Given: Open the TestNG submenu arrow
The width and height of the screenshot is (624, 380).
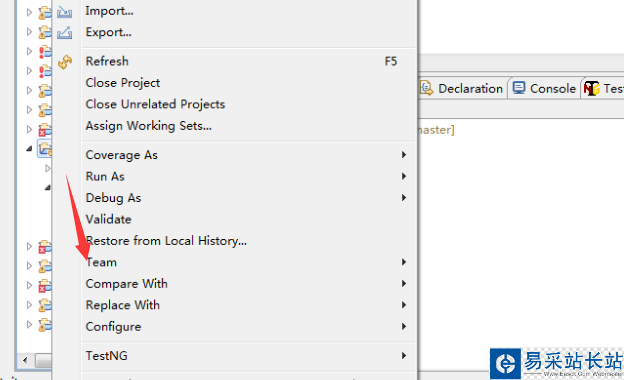Looking at the screenshot, I should coord(404,355).
